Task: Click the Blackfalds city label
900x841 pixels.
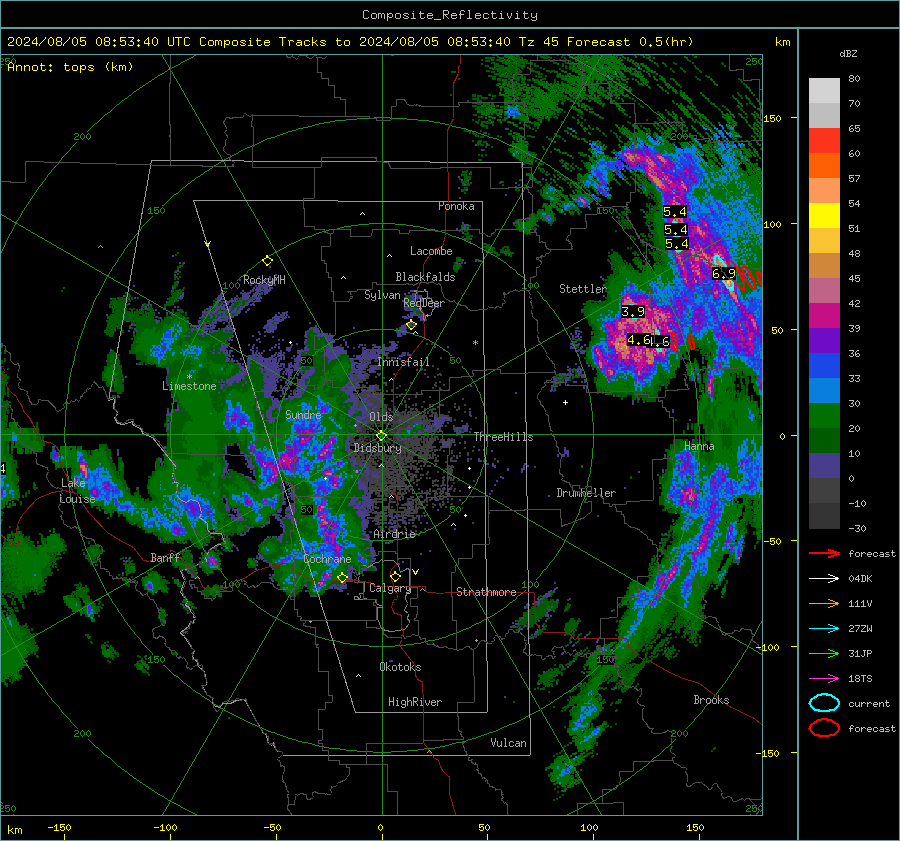Action: coord(425,277)
